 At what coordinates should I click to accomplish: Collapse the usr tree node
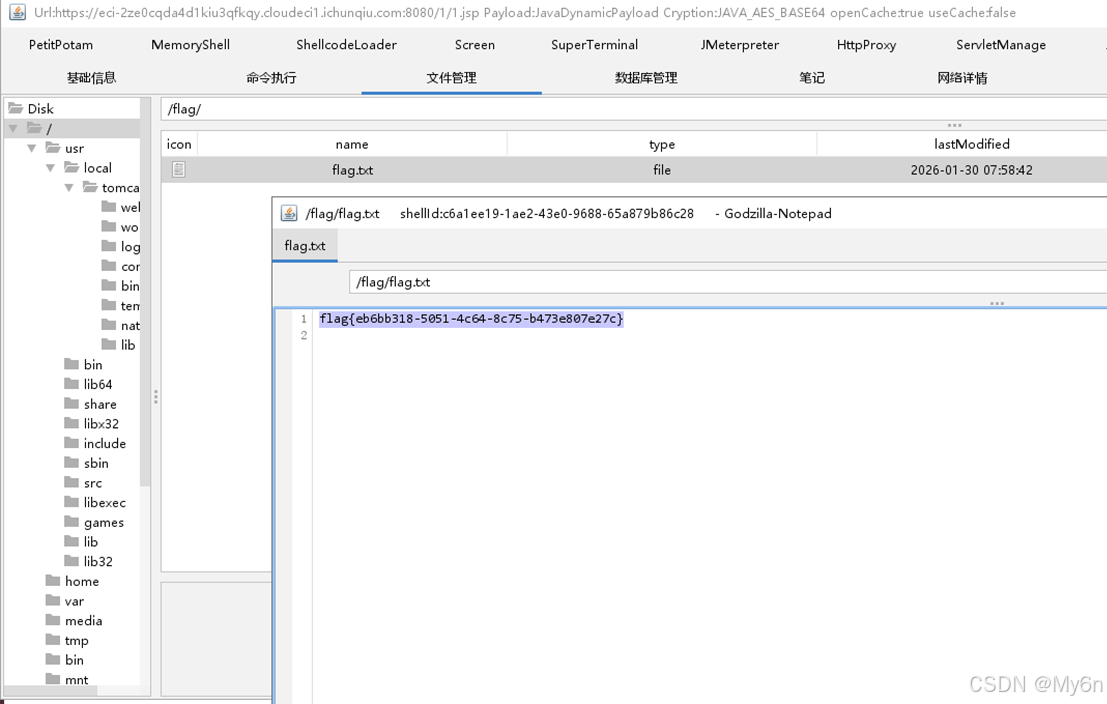pyautogui.click(x=32, y=148)
